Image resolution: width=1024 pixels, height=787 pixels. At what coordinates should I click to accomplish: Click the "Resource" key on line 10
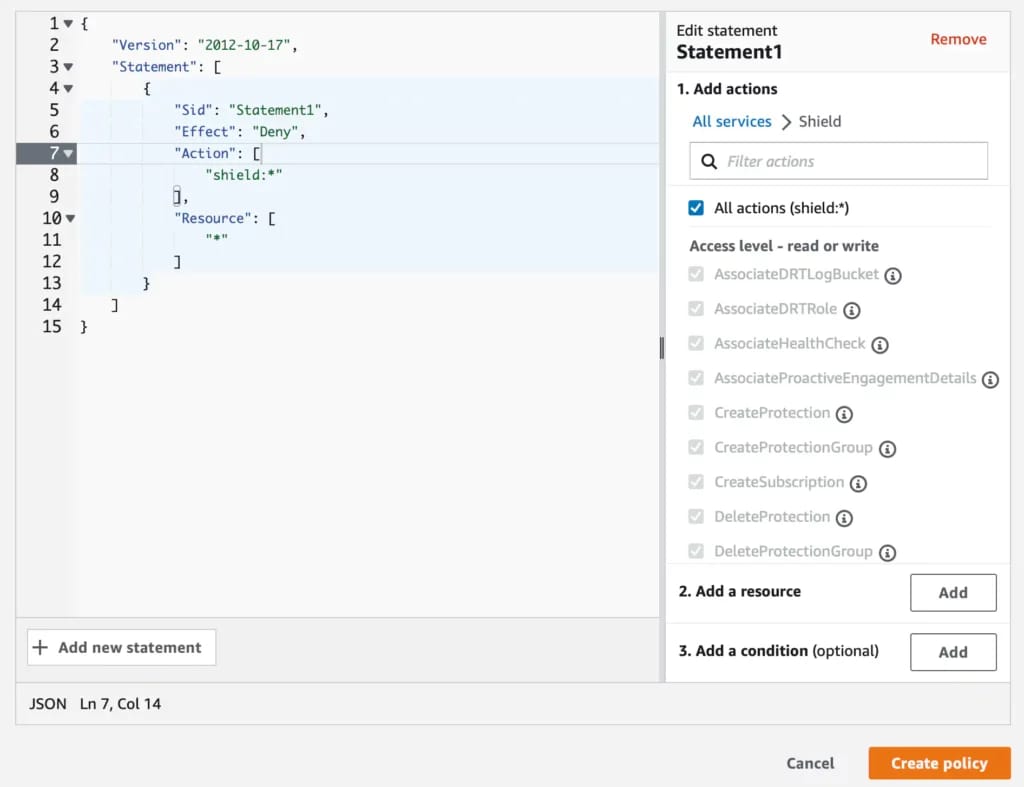click(213, 218)
